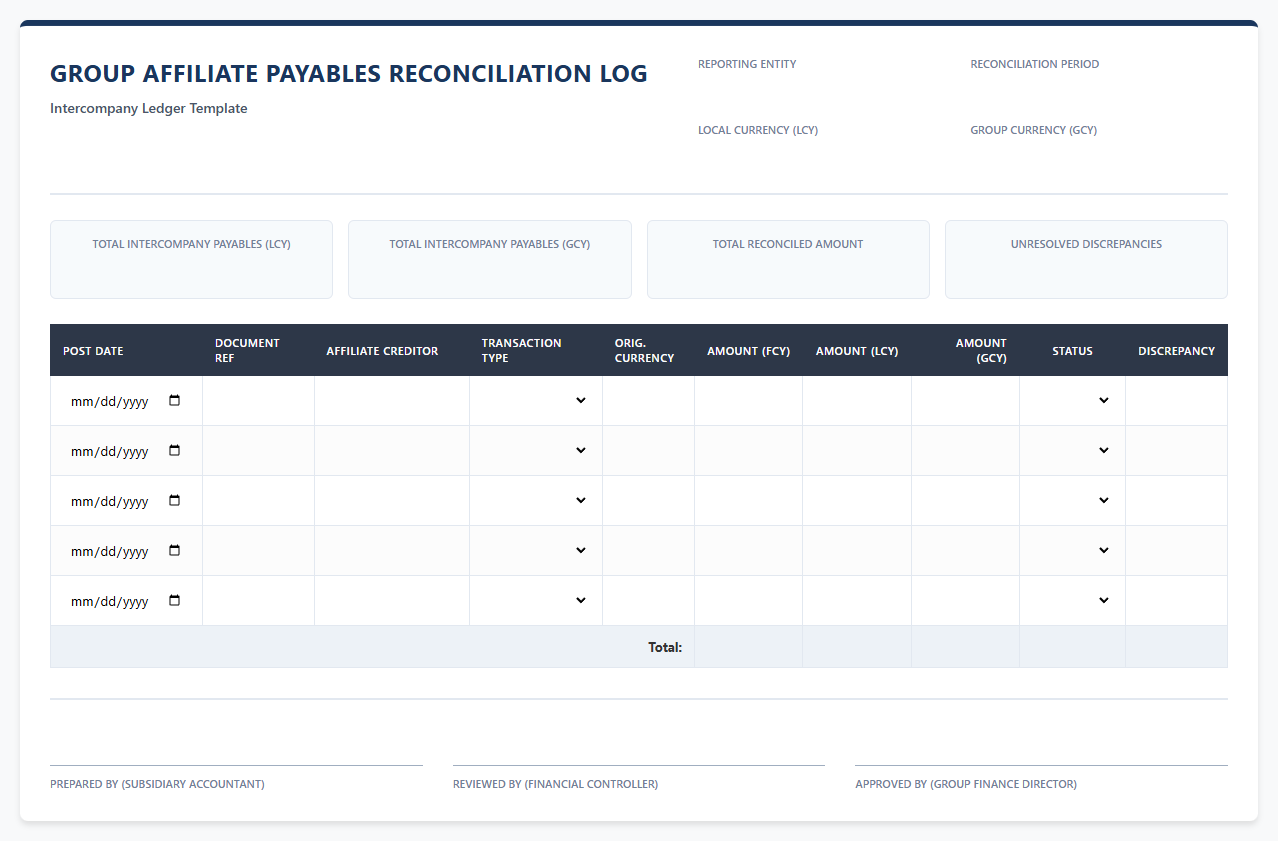
Task: Focus the mm/dd/yyyy date text in the fifth row
Action: 109,601
